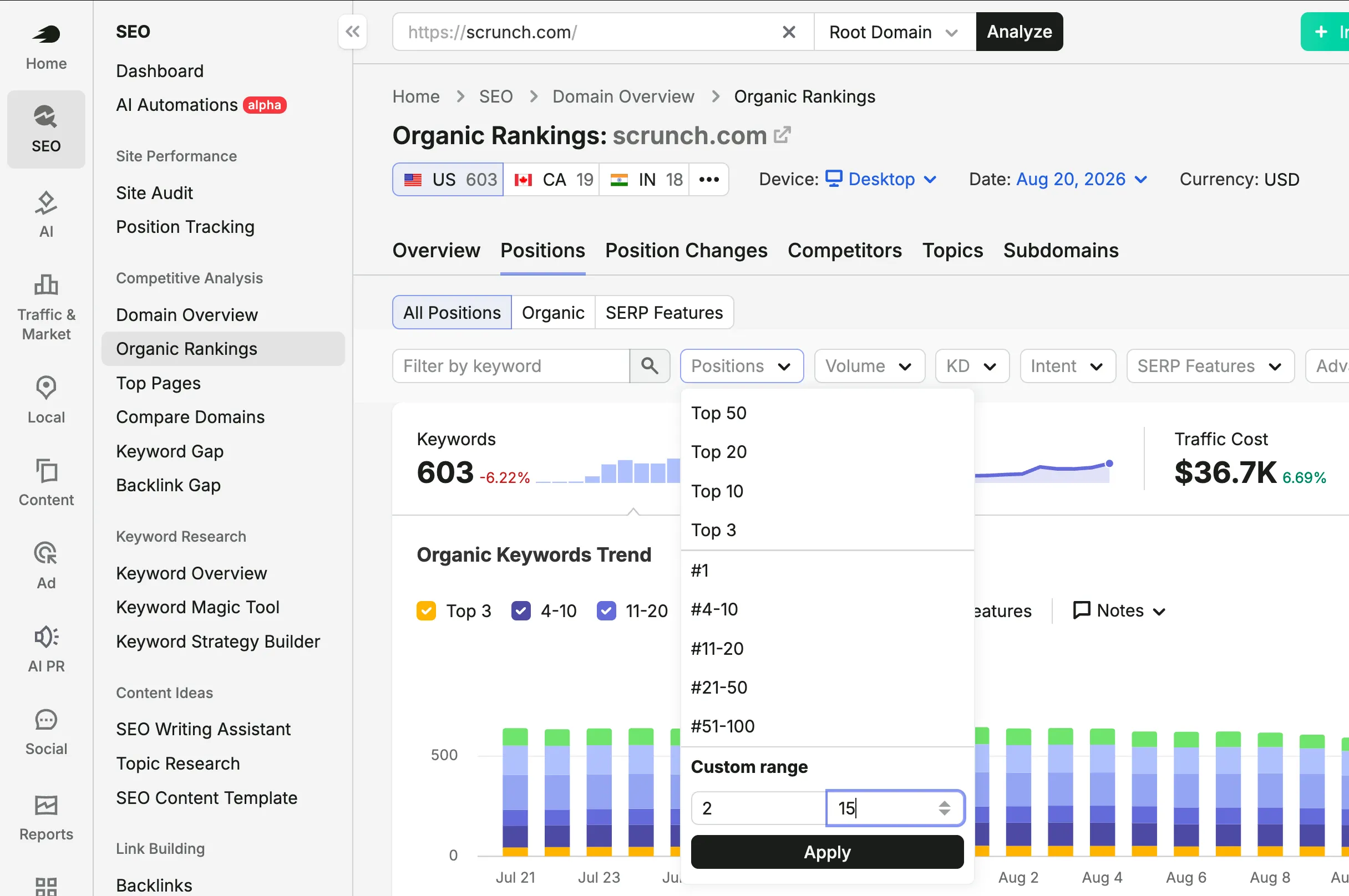Viewport: 1349px width, 896px height.
Task: Choose Top 3 in Positions menu
Action: (827, 530)
